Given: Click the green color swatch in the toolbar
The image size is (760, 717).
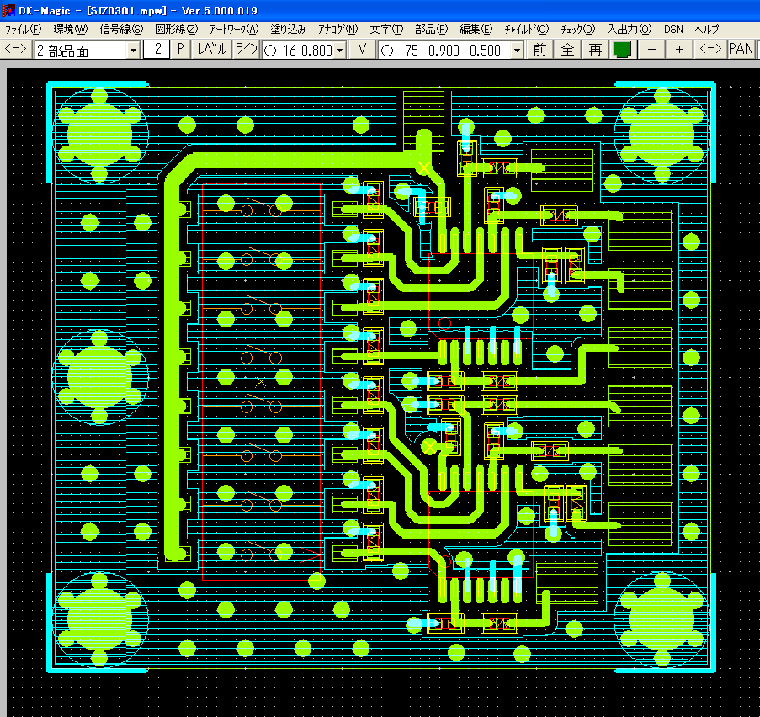Looking at the screenshot, I should pos(622,49).
